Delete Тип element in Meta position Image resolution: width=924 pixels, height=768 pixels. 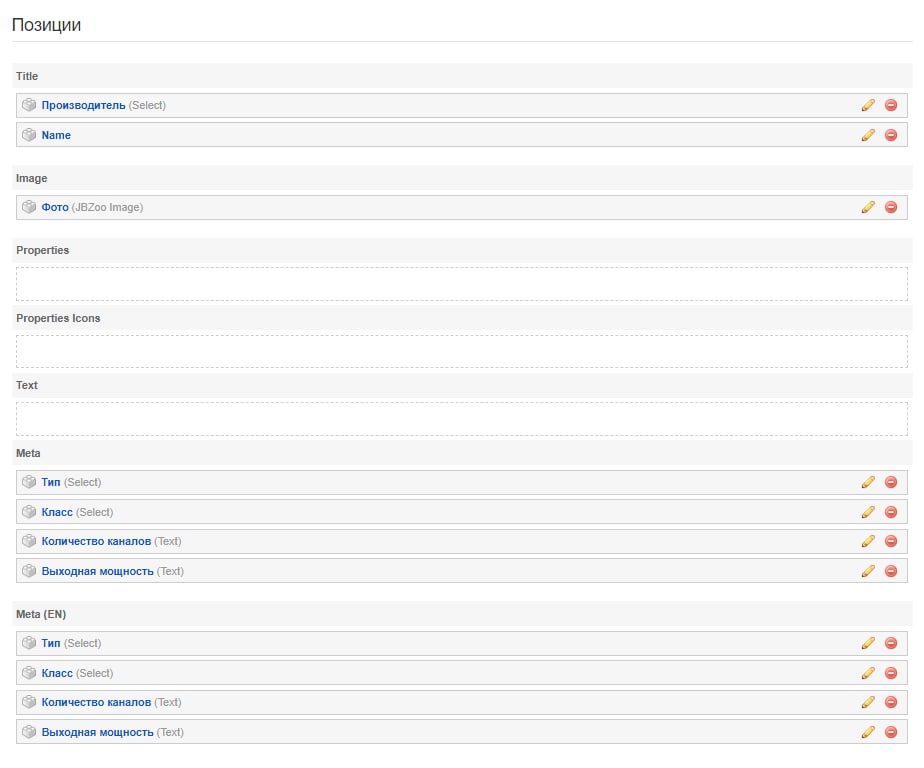coord(891,482)
